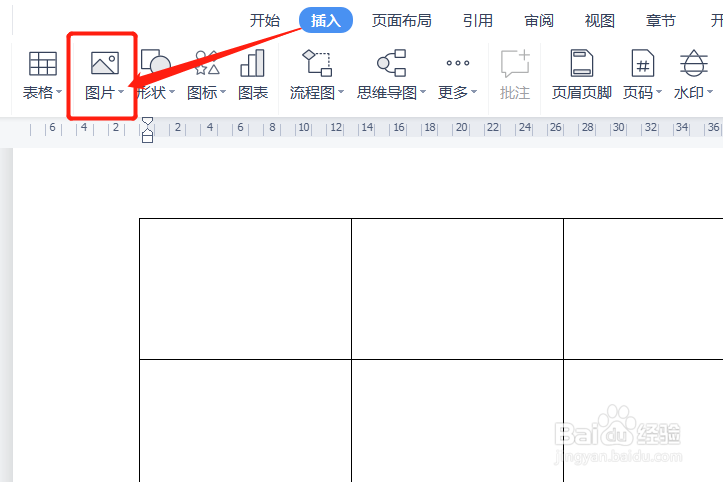Screen dimensions: 723x482
Task: Click the Picture (图片) icon
Action: pos(105,63)
